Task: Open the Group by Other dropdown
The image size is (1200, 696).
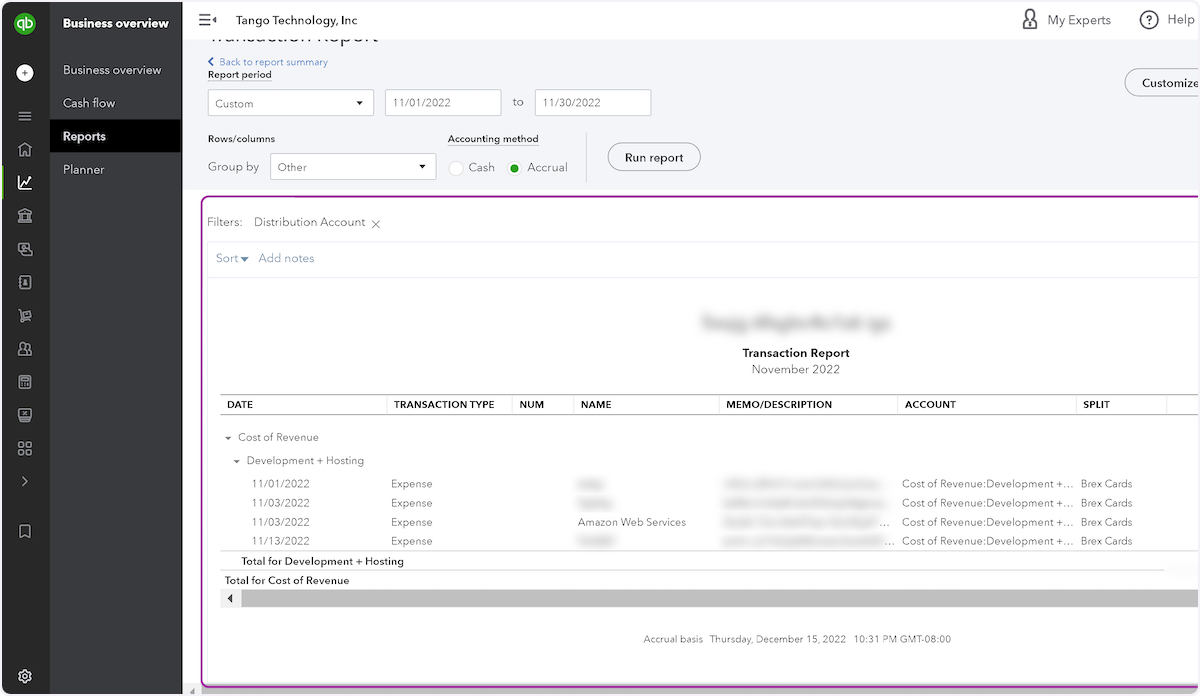Action: click(353, 167)
